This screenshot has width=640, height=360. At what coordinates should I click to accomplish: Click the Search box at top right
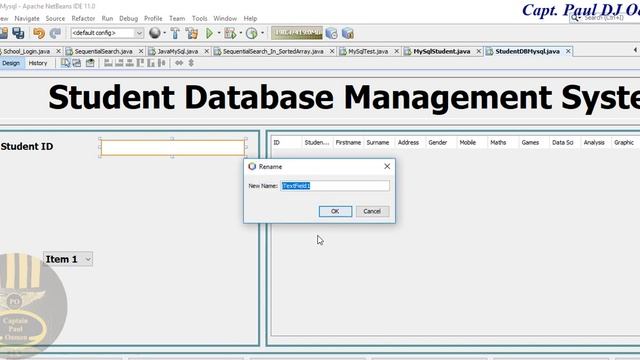click(604, 18)
